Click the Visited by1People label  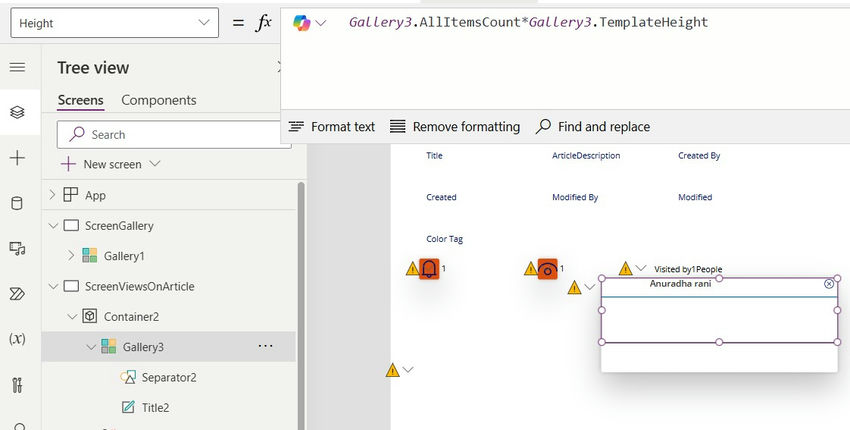pyautogui.click(x=688, y=269)
